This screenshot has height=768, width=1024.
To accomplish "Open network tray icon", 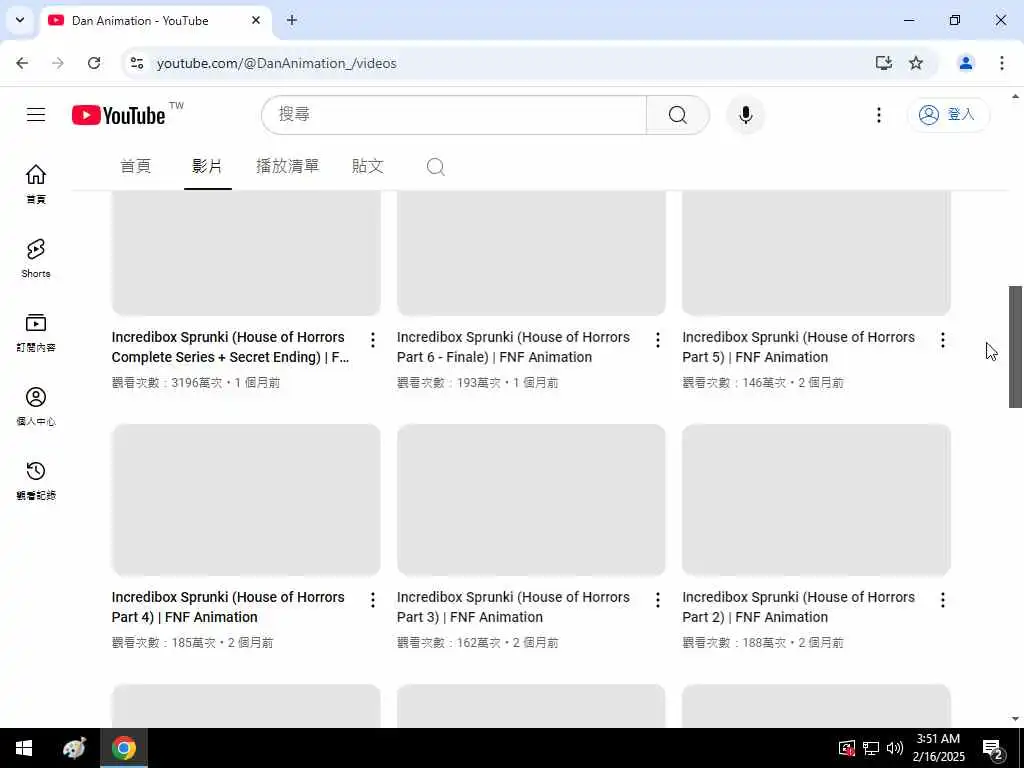I will (x=871, y=748).
